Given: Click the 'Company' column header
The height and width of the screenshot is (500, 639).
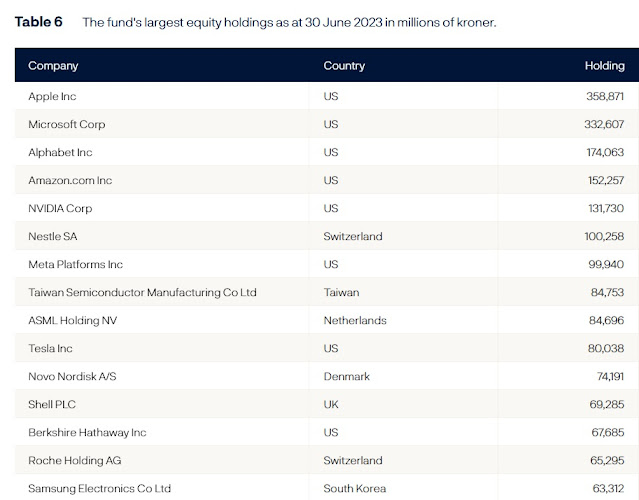Looking at the screenshot, I should 53,66.
